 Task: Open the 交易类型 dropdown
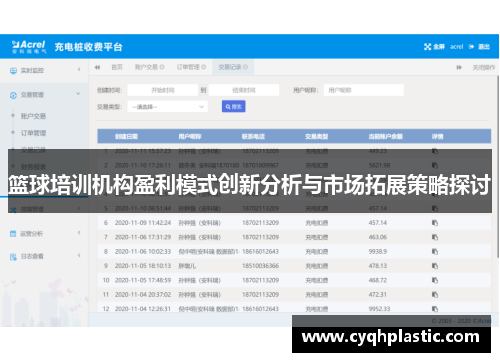pyautogui.click(x=167, y=107)
